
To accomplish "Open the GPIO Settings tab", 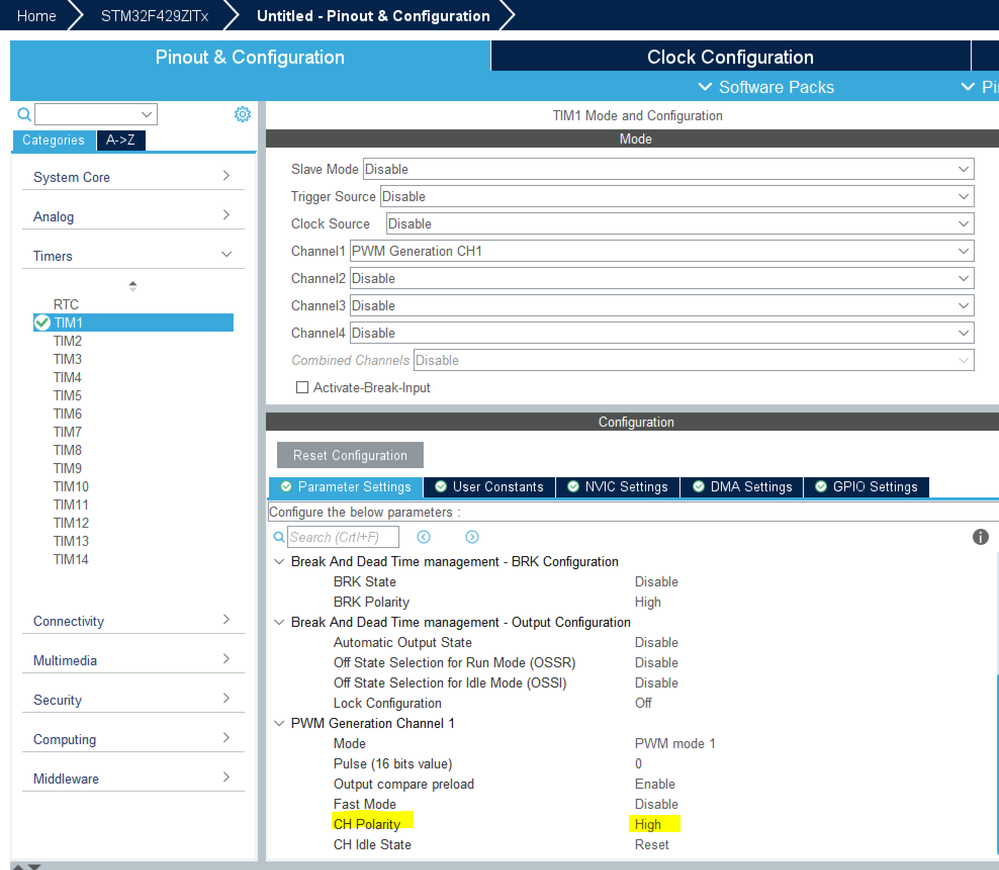I will [x=866, y=487].
